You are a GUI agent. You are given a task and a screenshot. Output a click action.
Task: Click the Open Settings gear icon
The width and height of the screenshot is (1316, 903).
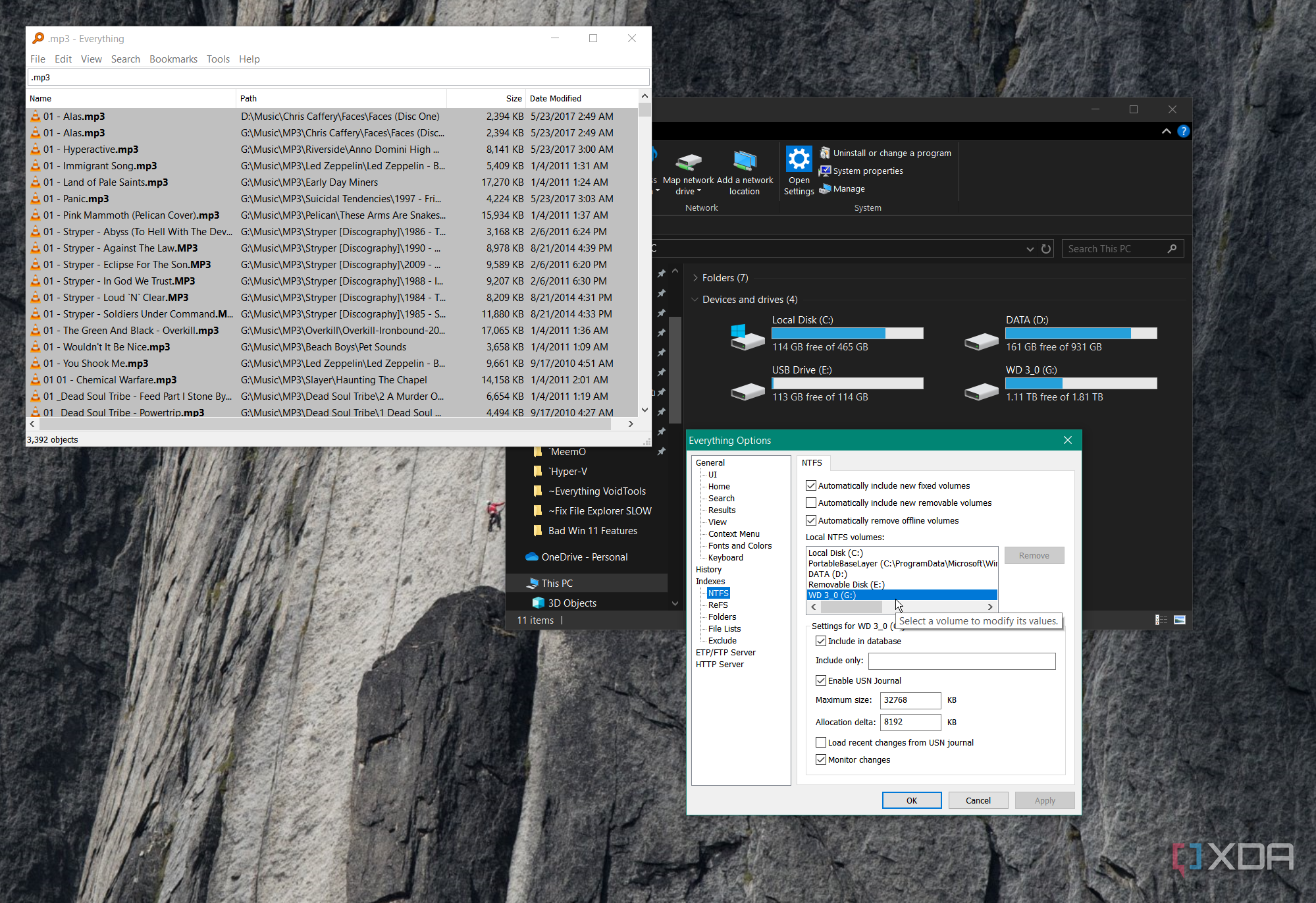click(x=799, y=159)
